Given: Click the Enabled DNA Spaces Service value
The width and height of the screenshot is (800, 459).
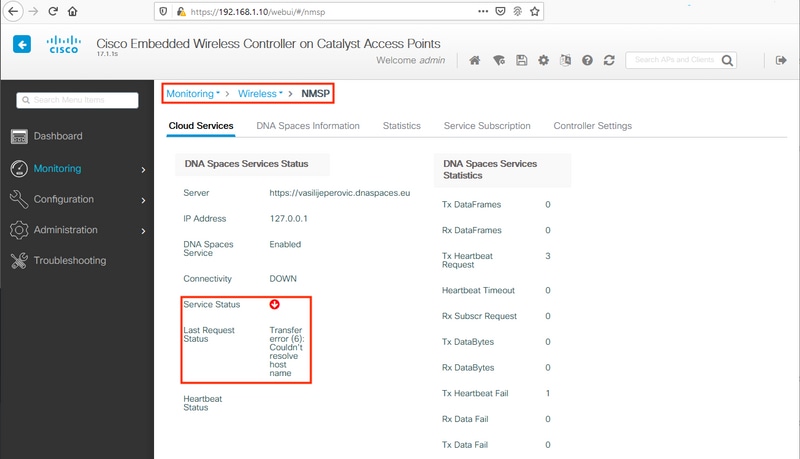Looking at the screenshot, I should 285,244.
